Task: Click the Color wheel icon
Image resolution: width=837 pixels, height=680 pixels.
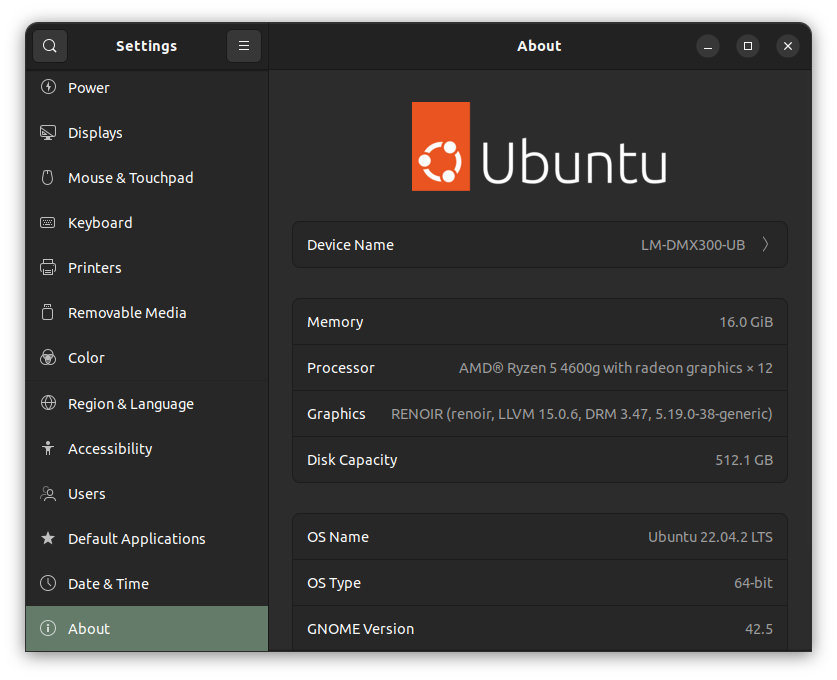Action: click(48, 358)
